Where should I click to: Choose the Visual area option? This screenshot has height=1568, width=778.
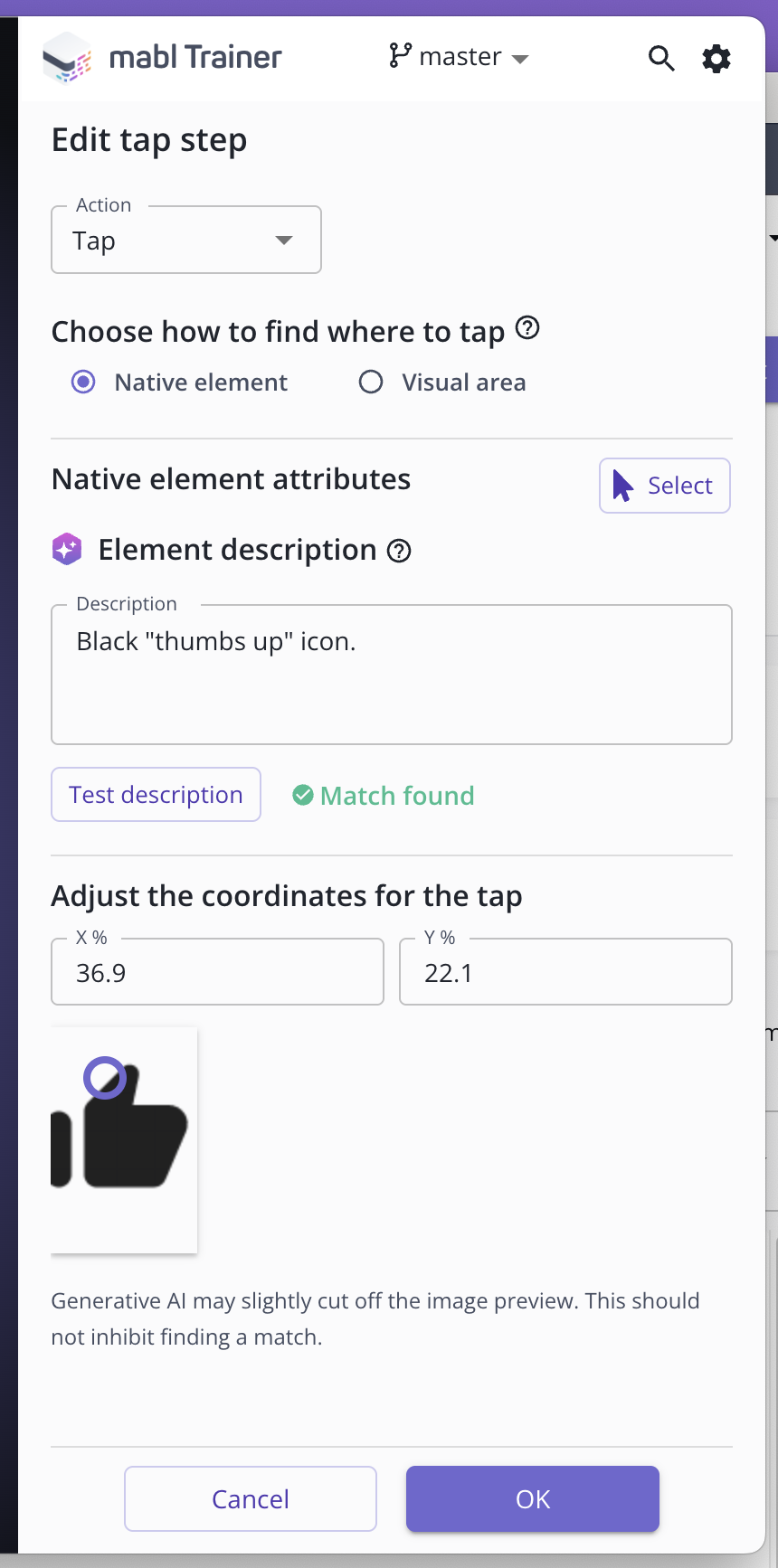pyautogui.click(x=371, y=382)
